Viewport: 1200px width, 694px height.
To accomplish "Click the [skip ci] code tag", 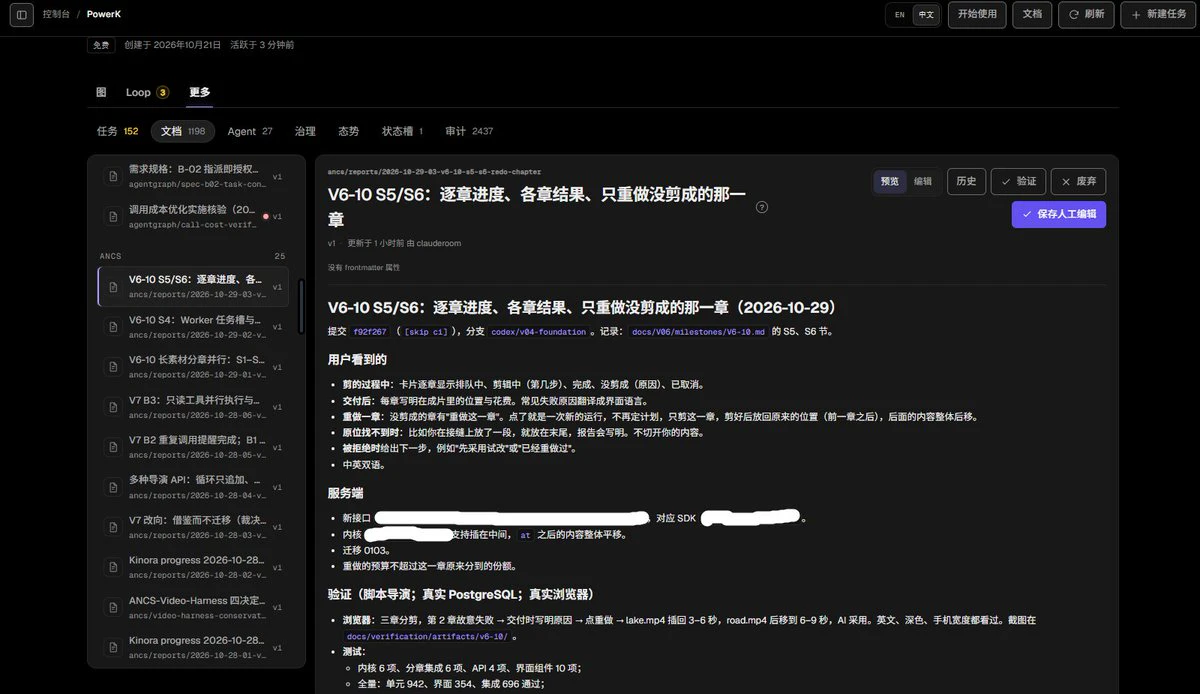I will pos(425,331).
